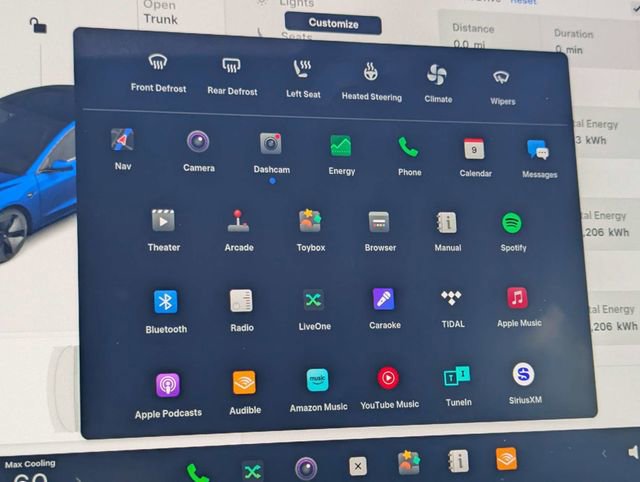Launch the Camera app
The height and width of the screenshot is (482, 640).
[x=198, y=143]
